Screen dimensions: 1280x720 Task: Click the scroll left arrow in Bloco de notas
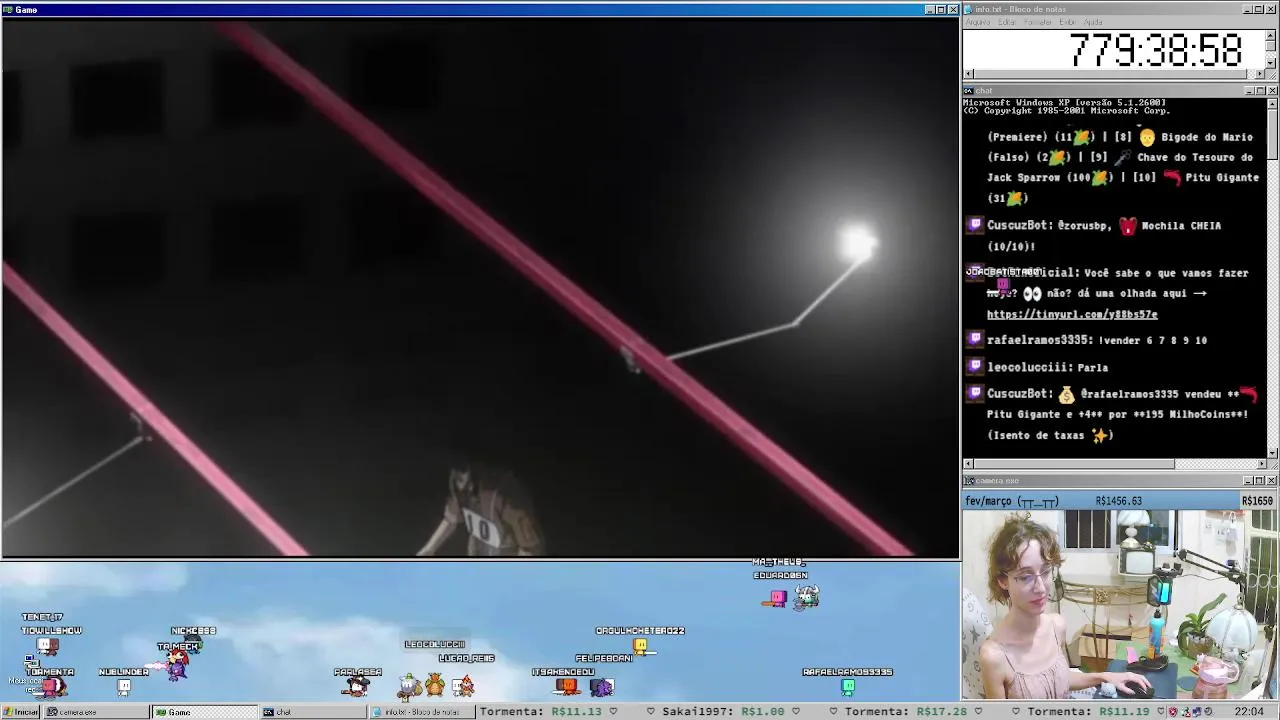(968, 74)
